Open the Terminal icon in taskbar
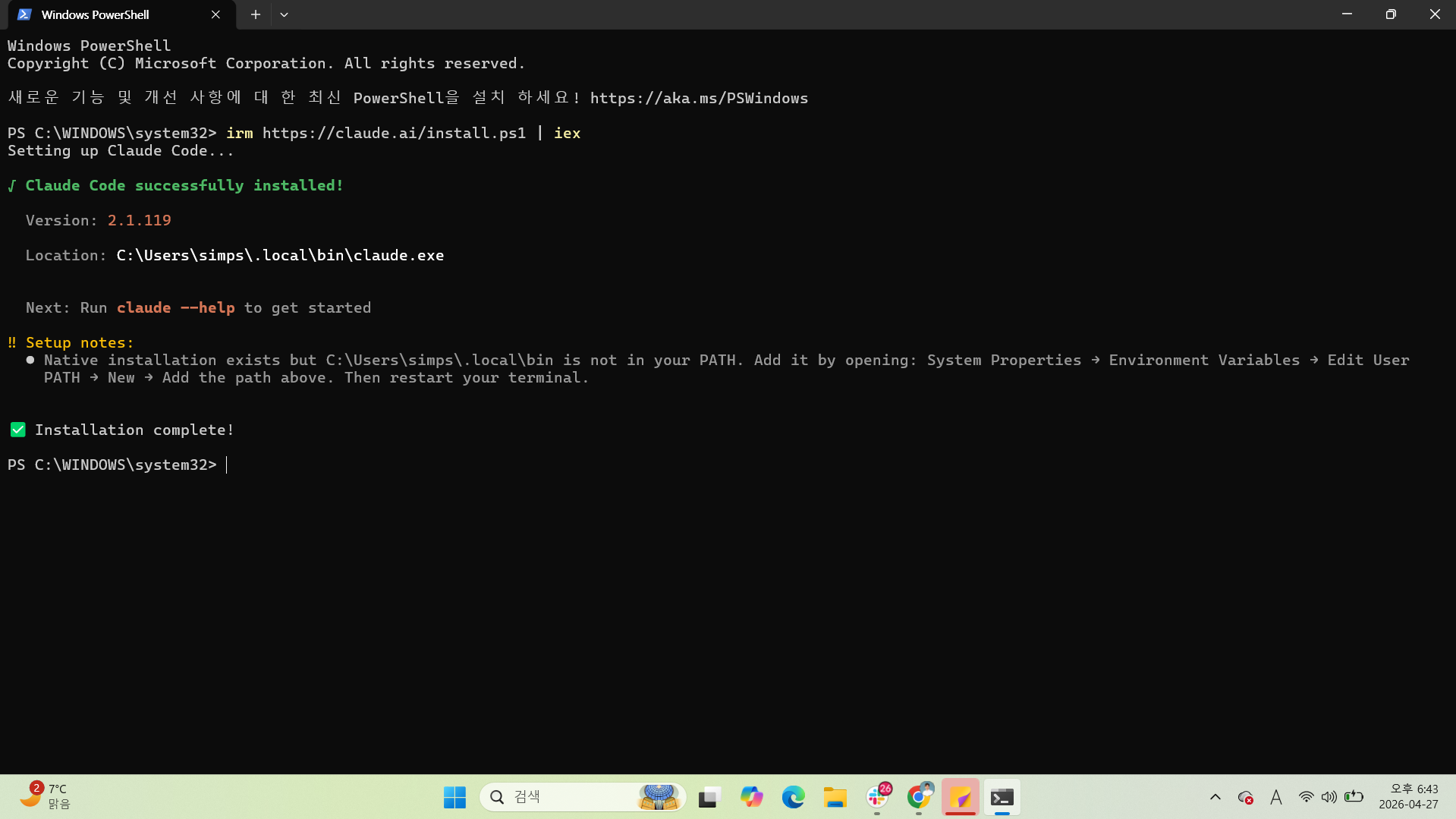Screen dimensions: 1456x819 (x=1002, y=797)
